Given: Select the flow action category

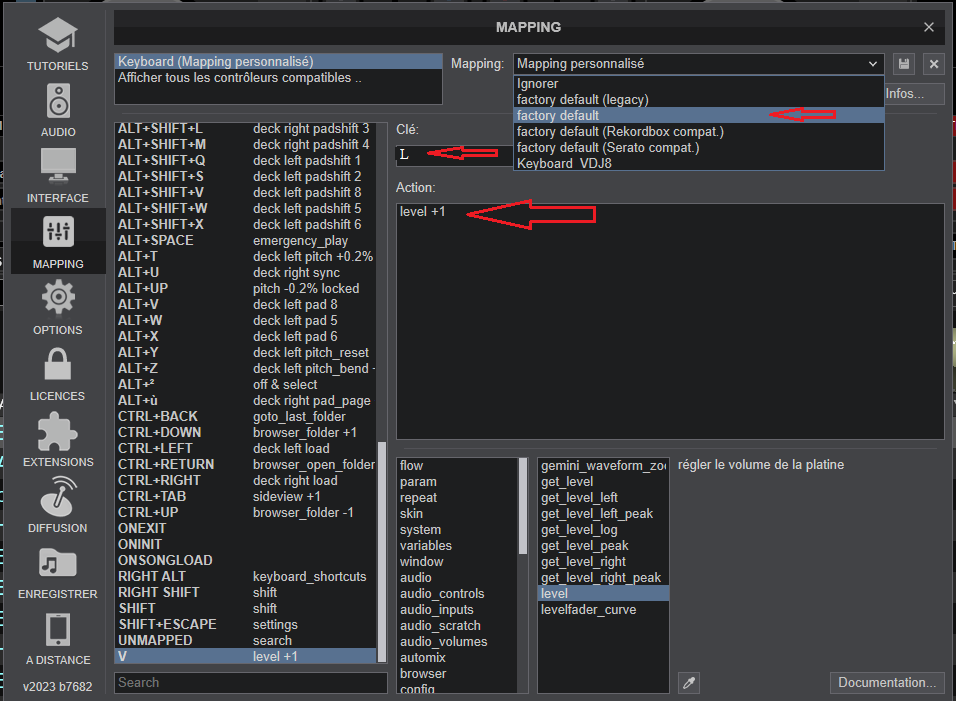Looking at the screenshot, I should [457, 466].
